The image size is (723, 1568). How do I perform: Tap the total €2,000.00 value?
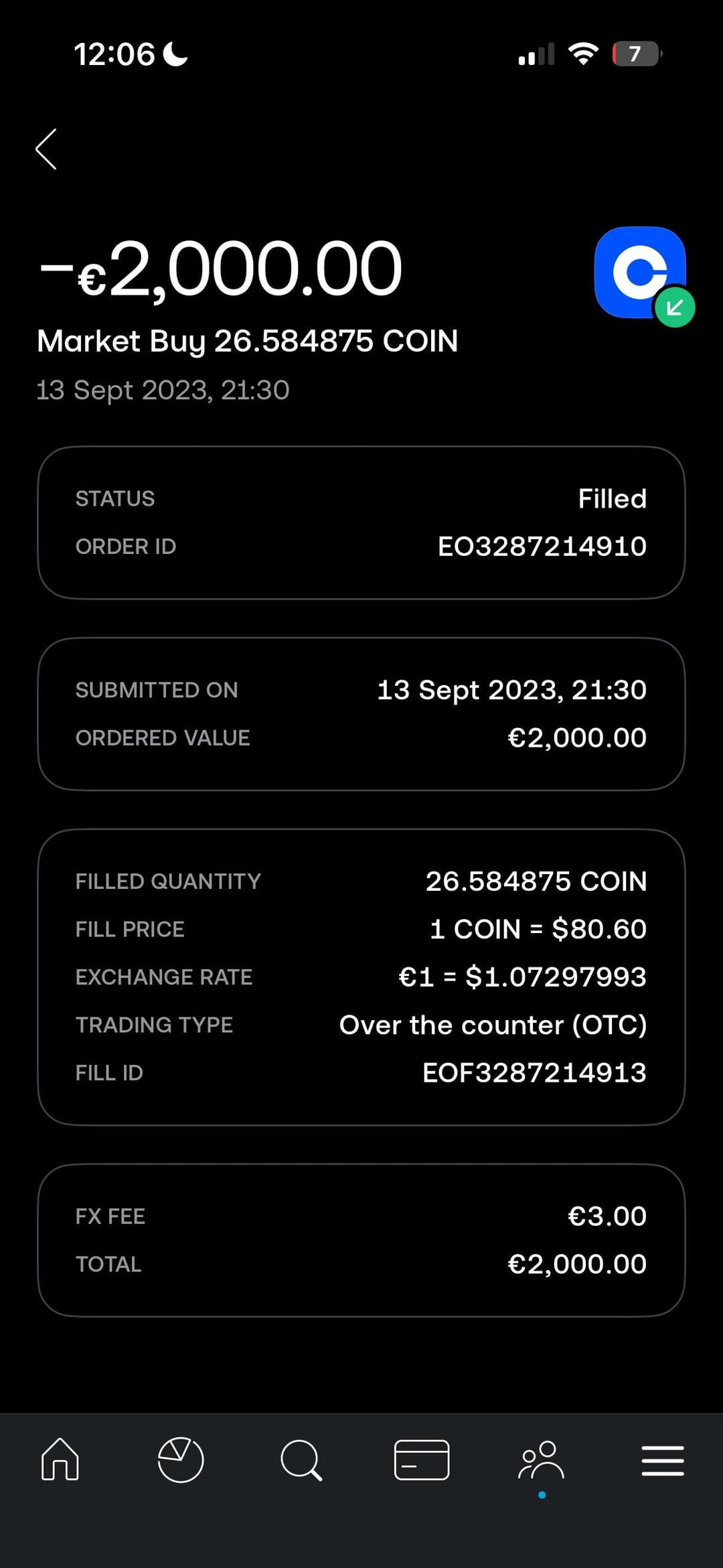click(577, 1265)
